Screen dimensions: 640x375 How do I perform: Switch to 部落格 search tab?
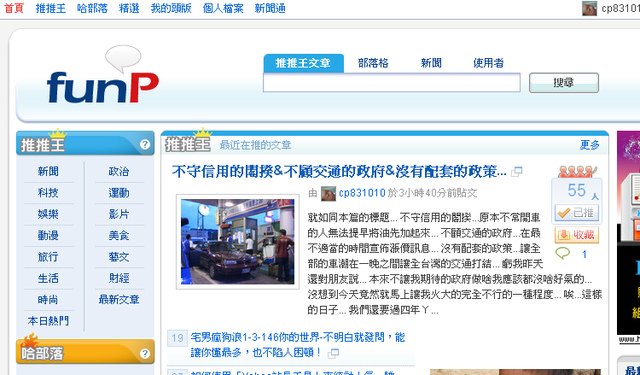pos(373,63)
